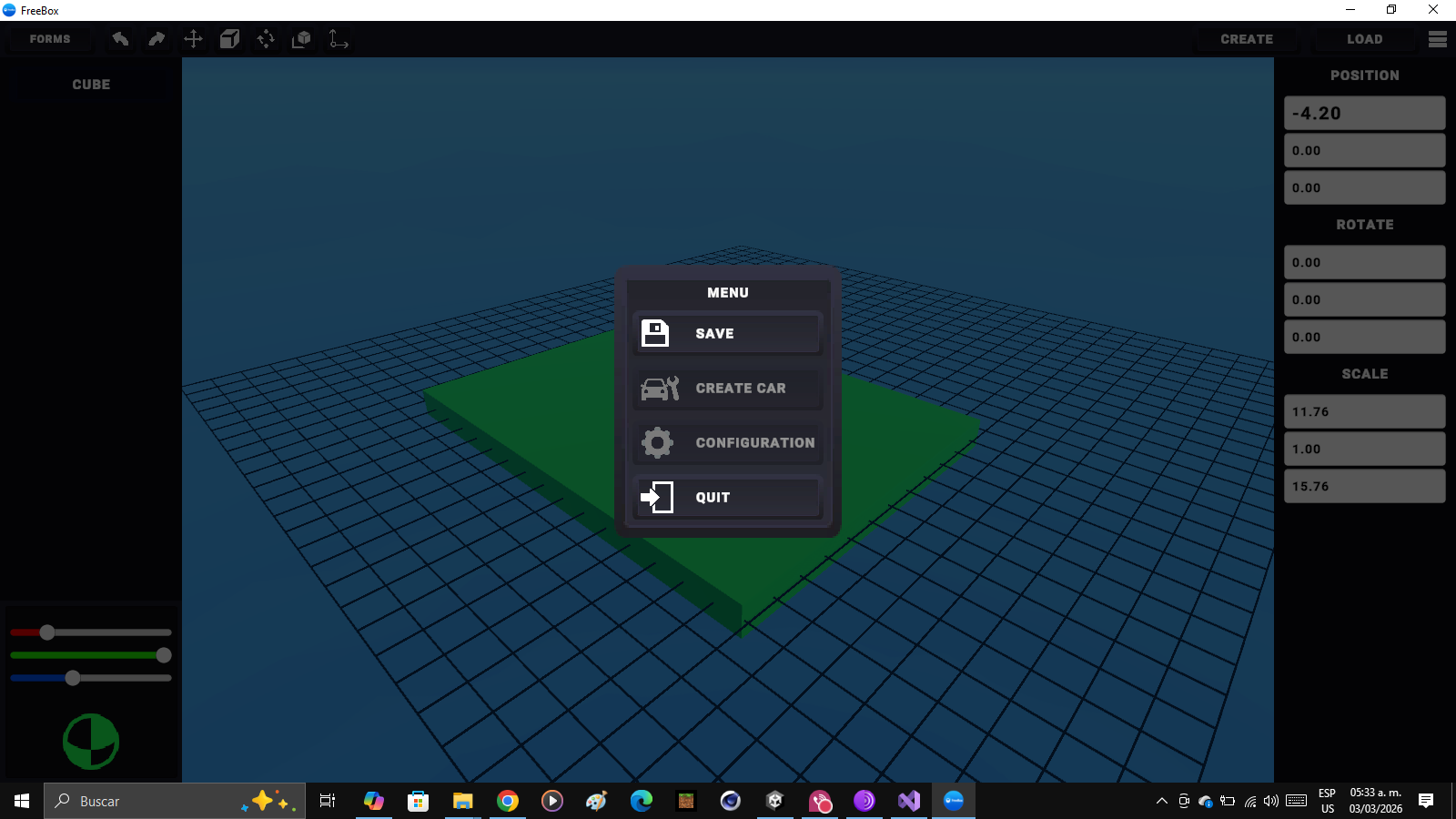Click the ESP US language indicator

(x=1328, y=801)
